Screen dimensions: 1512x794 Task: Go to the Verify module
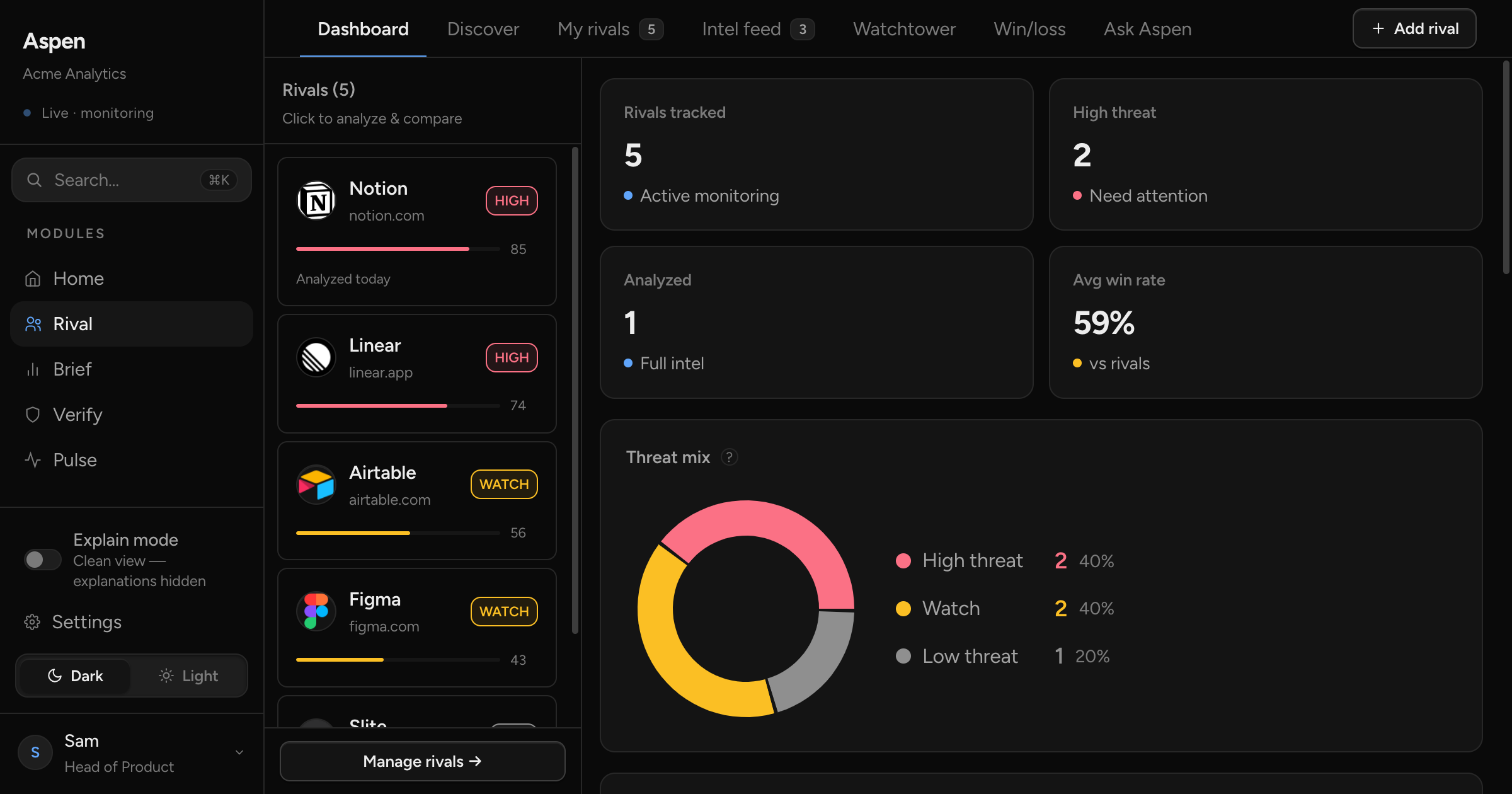coord(132,415)
